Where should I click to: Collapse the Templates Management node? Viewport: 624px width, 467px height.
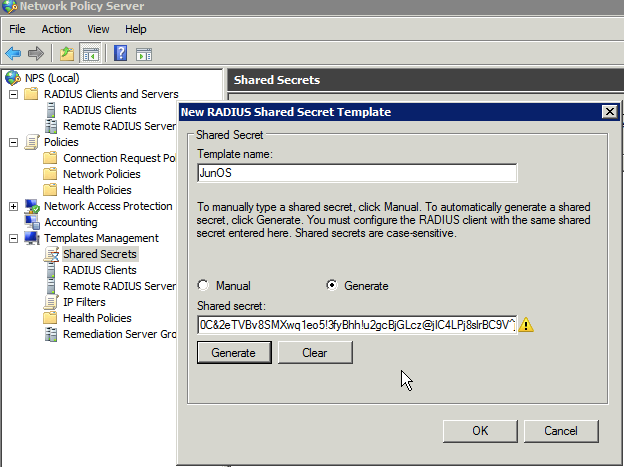pyautogui.click(x=13, y=238)
